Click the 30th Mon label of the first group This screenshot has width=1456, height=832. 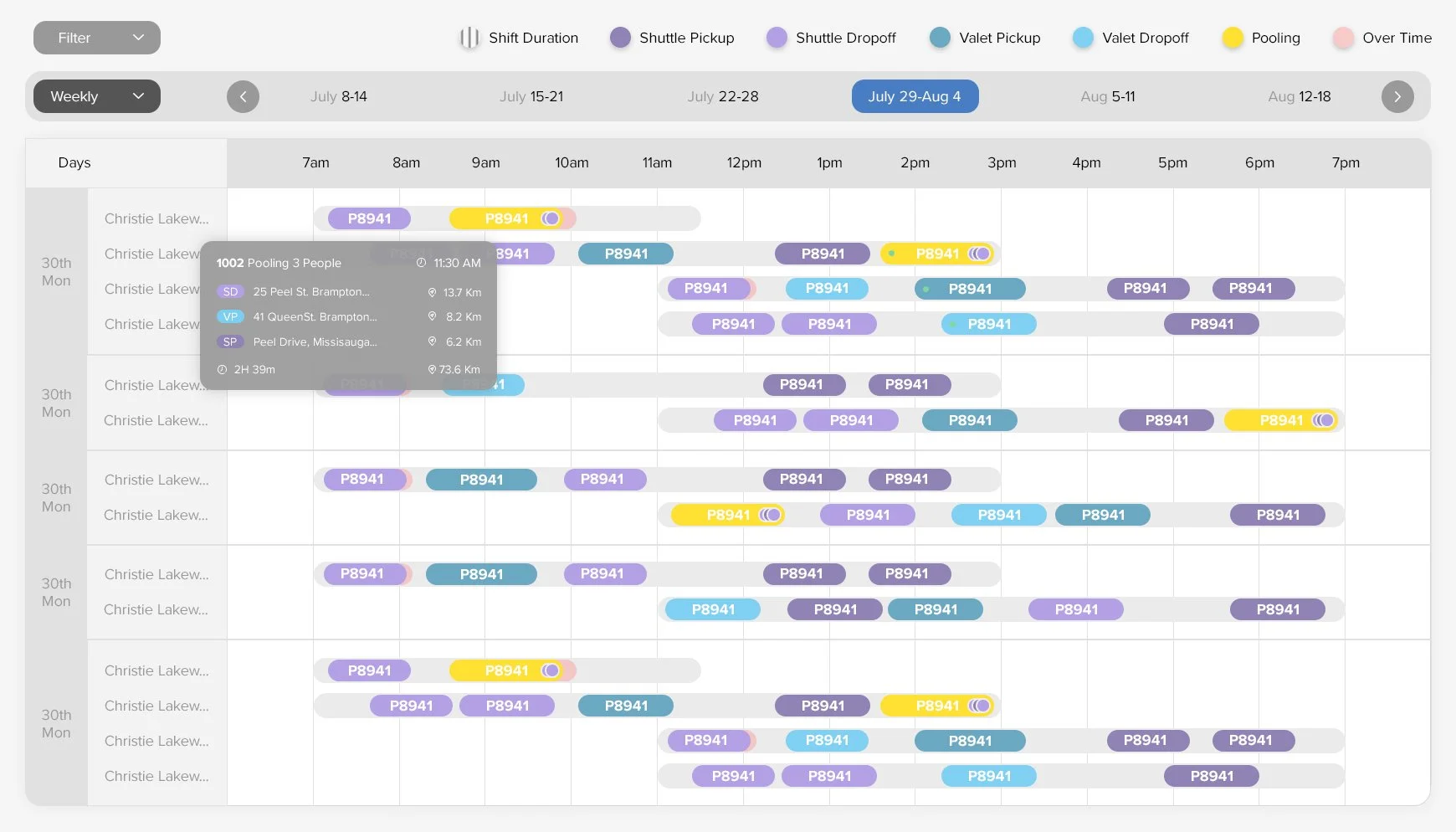pyautogui.click(x=56, y=272)
